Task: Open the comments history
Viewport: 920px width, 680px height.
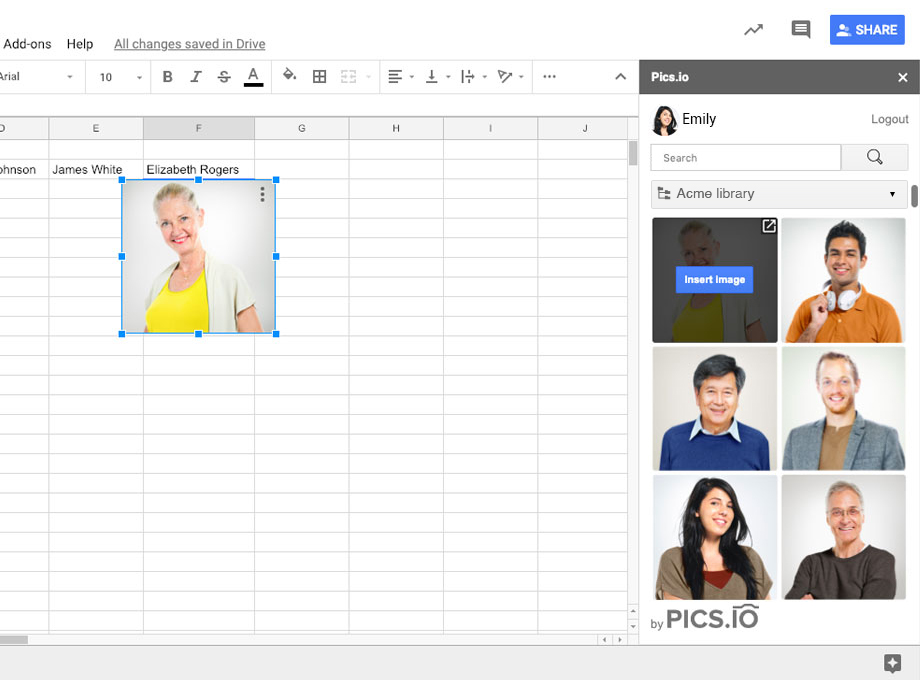Action: point(801,29)
